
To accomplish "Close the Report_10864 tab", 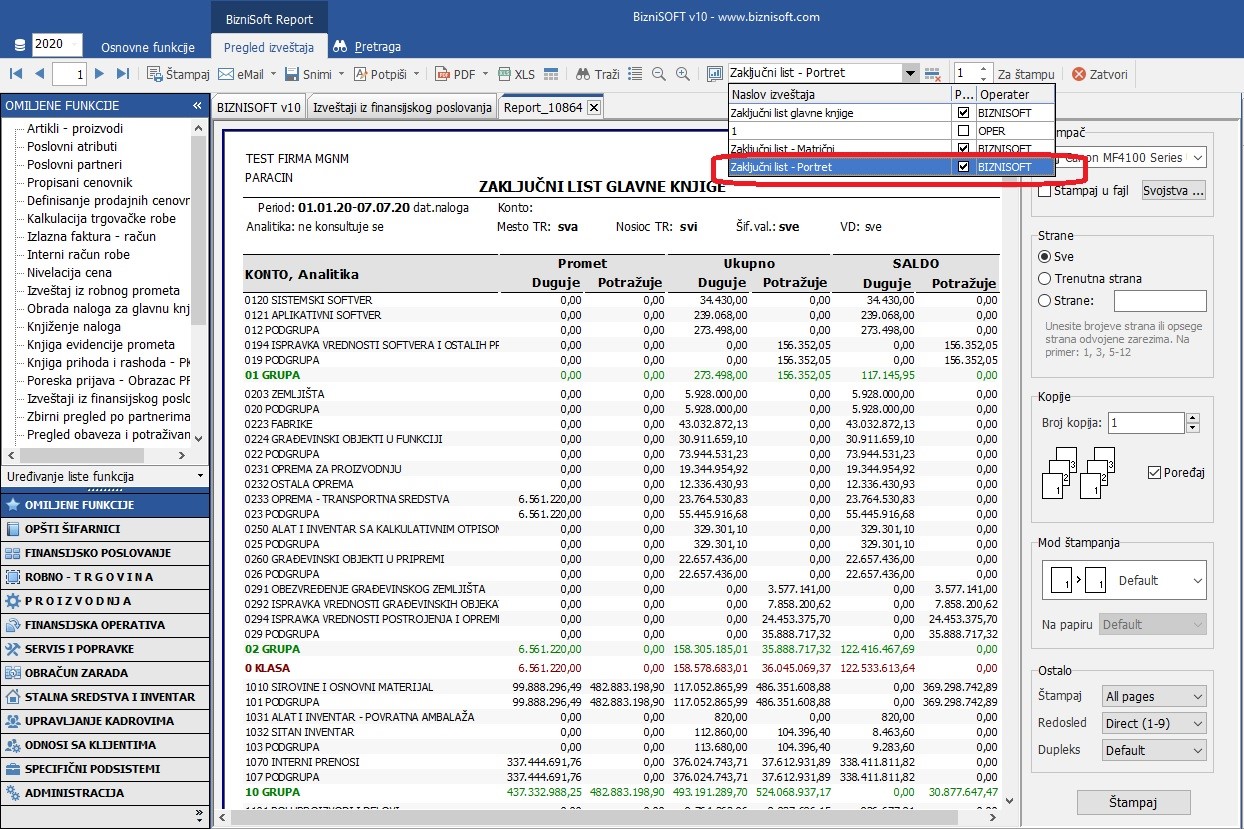I will pyautogui.click(x=593, y=107).
